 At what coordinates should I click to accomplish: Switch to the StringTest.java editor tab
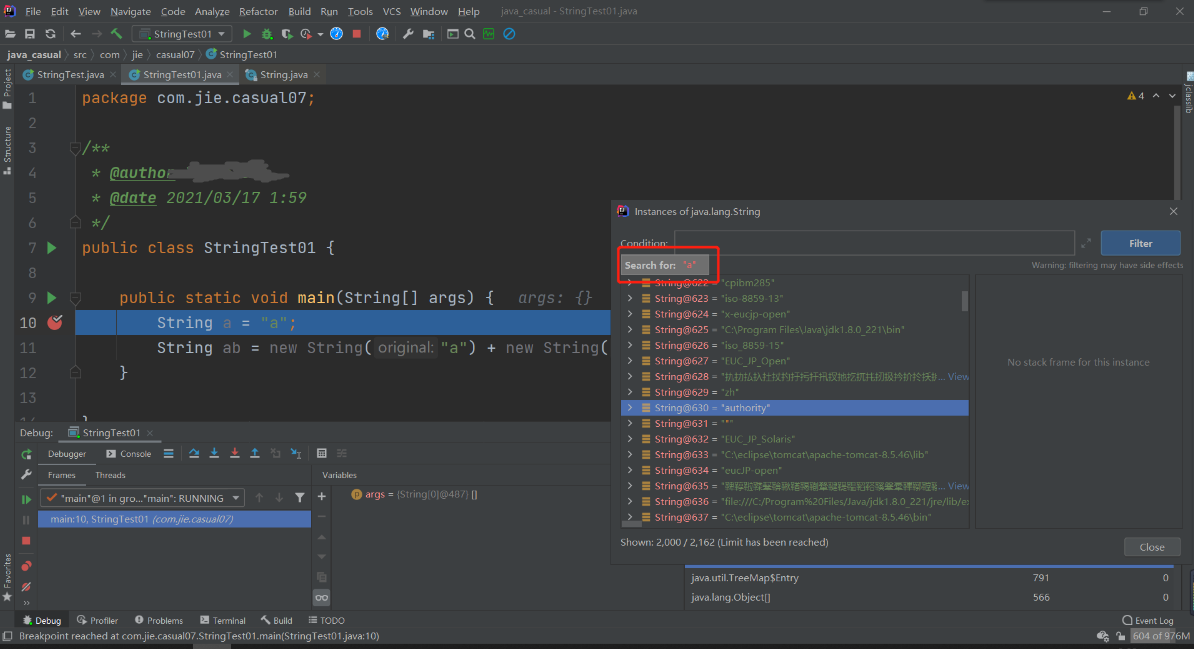69,75
